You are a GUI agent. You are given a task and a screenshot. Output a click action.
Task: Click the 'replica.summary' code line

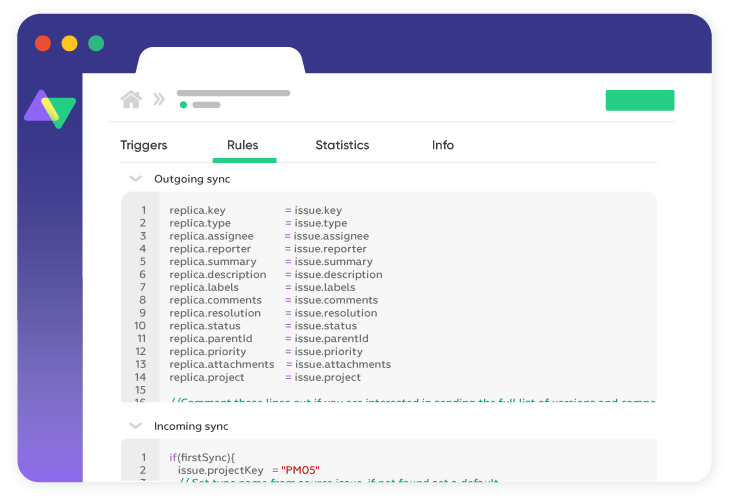pyautogui.click(x=271, y=262)
